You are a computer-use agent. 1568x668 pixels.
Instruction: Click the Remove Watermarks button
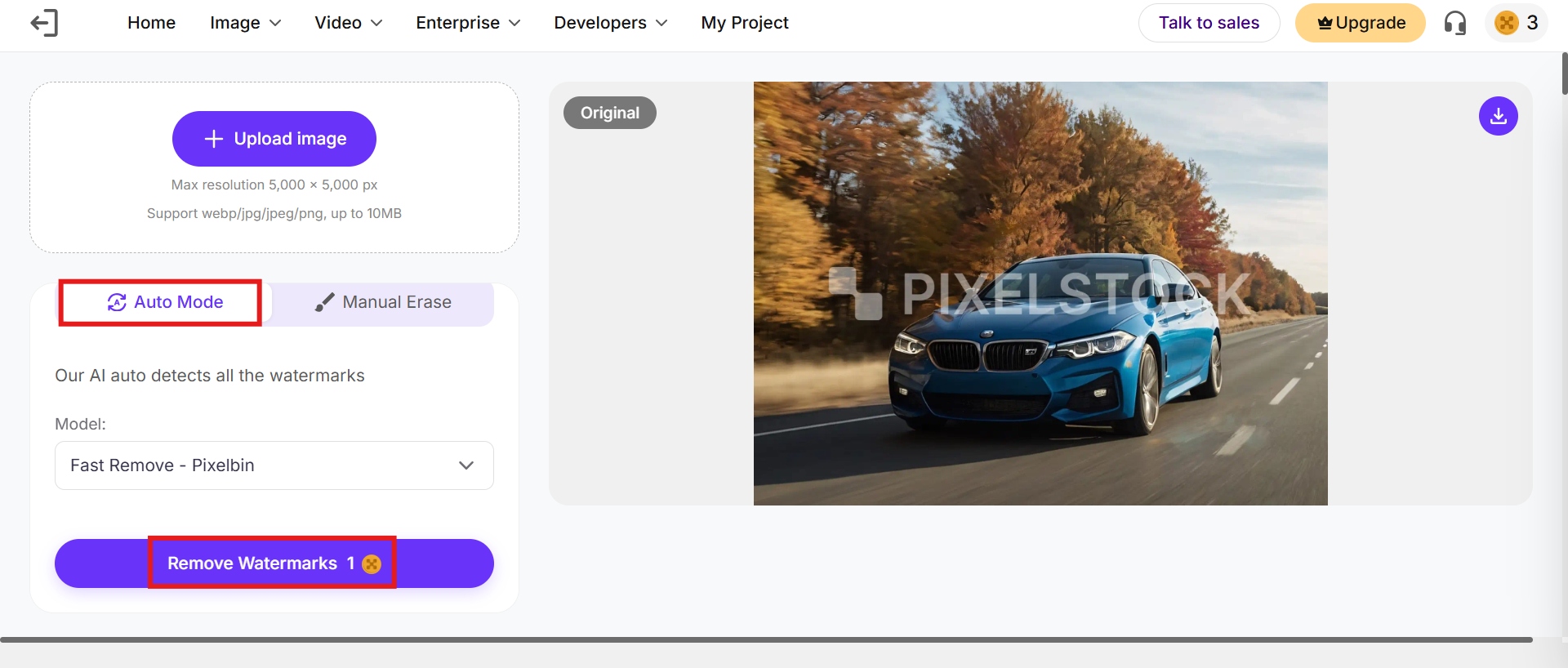[x=274, y=563]
